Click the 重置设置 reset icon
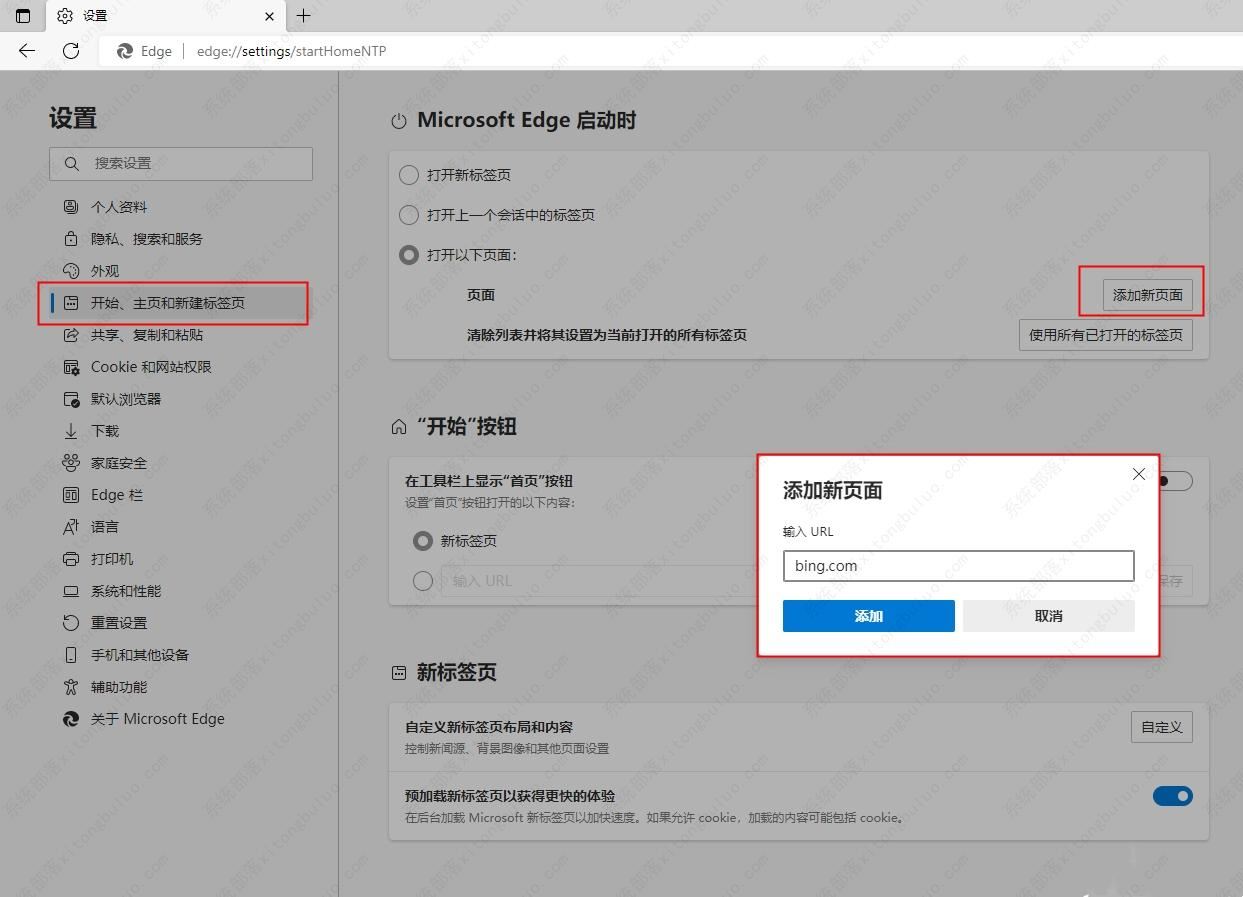 [x=71, y=623]
